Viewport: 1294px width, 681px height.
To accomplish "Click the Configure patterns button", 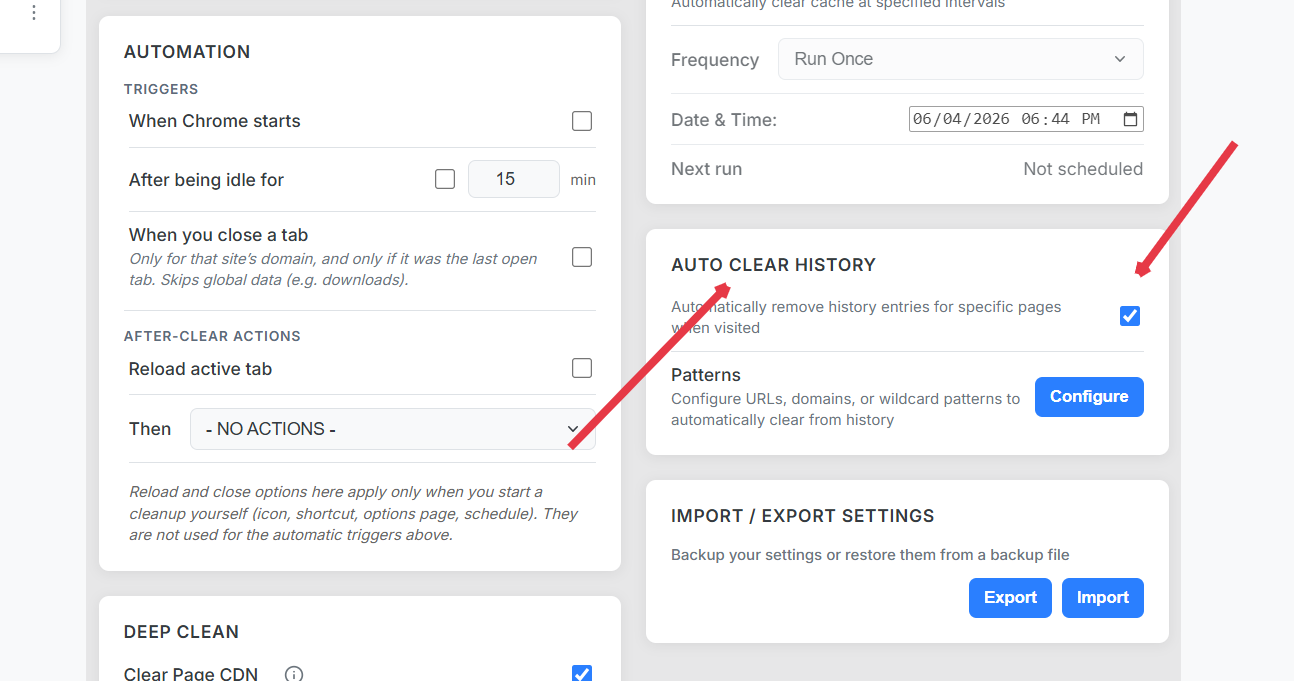I will [x=1089, y=397].
